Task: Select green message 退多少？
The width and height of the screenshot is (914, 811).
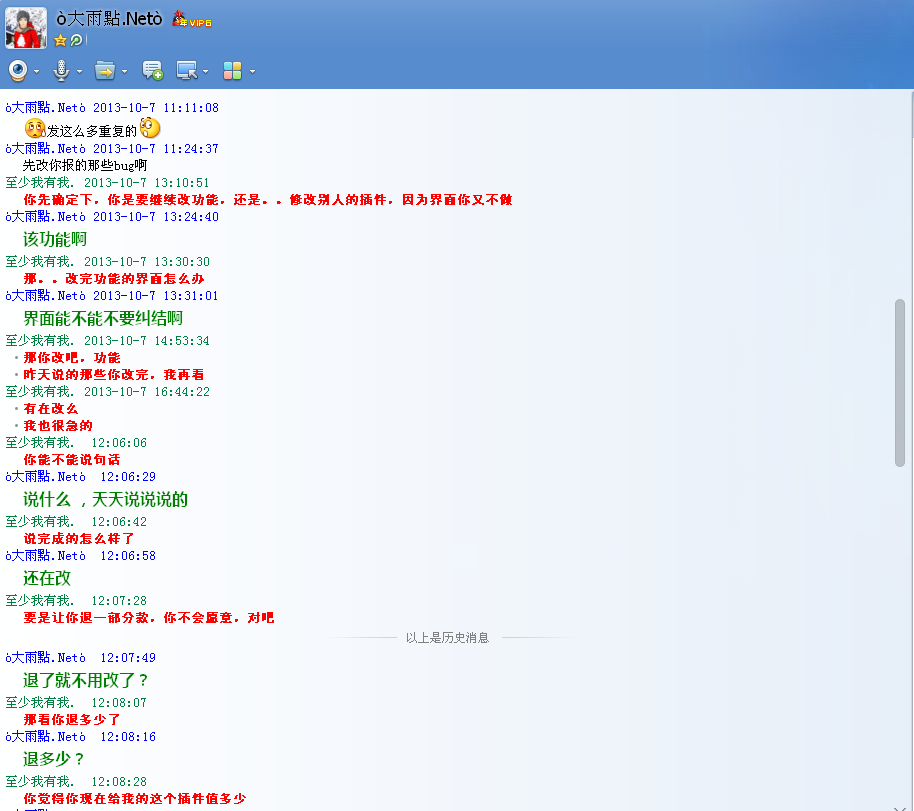Action: click(54, 759)
